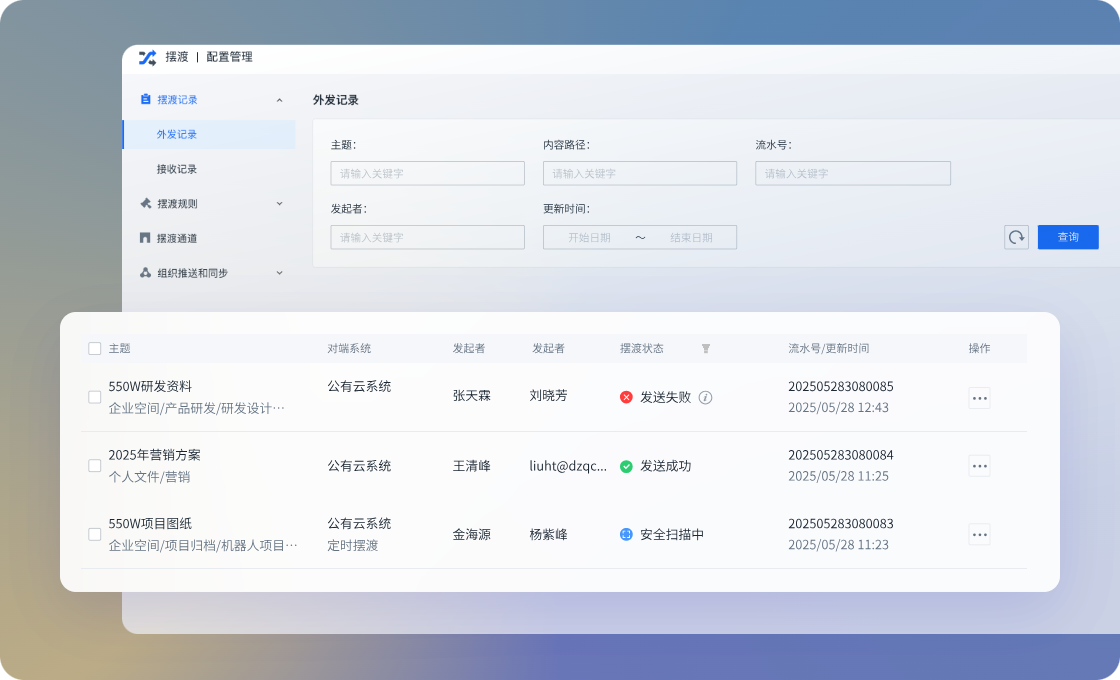This screenshot has width=1120, height=680.
Task: Click the filter icon next to 摆渡状态
Action: [x=705, y=349]
